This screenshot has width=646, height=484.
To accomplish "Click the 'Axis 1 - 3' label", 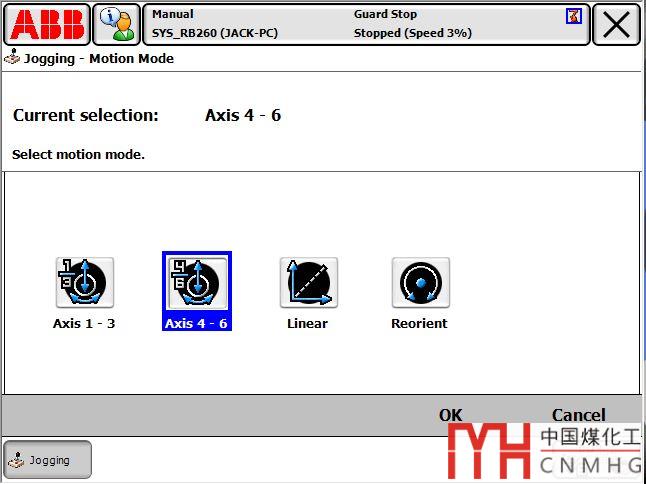I will point(84,323).
